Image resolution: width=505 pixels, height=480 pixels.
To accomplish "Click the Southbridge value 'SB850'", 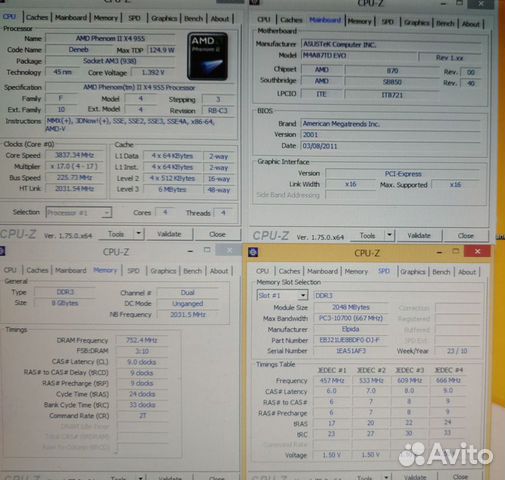I will 392,82.
